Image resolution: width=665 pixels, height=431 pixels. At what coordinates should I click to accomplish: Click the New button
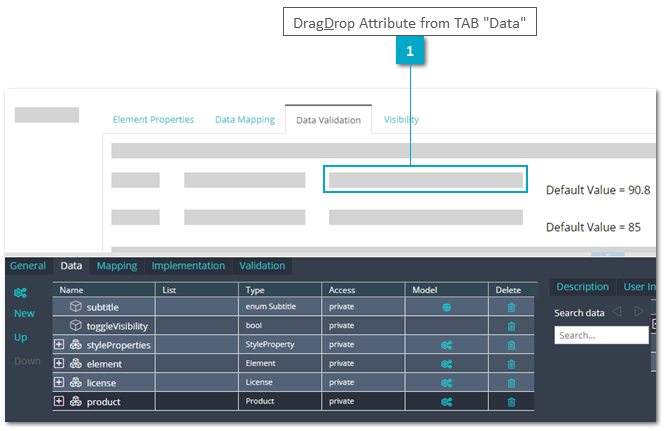click(24, 313)
